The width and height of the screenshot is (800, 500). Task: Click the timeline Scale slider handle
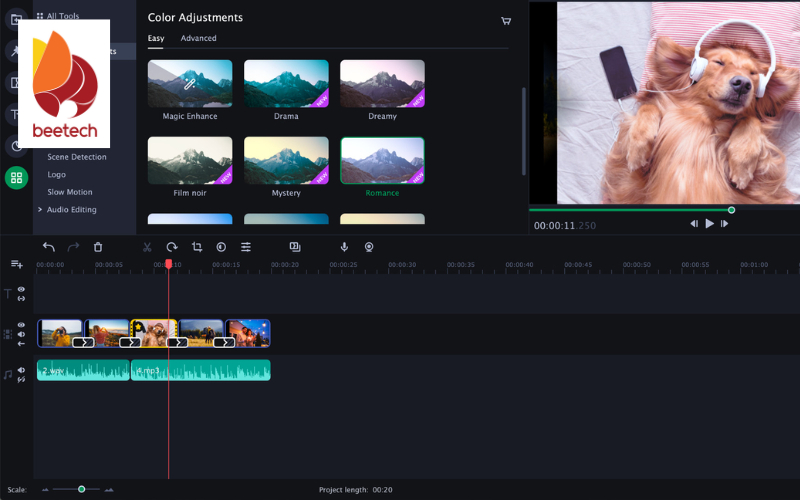click(82, 489)
